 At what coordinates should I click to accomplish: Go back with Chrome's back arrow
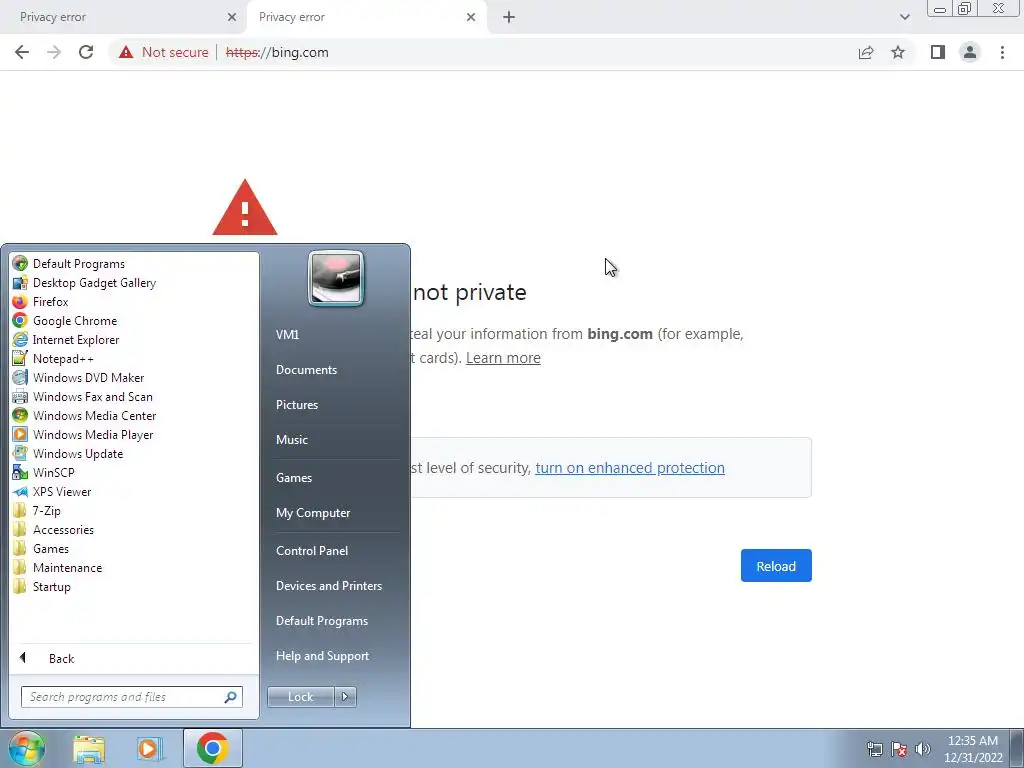(x=22, y=52)
